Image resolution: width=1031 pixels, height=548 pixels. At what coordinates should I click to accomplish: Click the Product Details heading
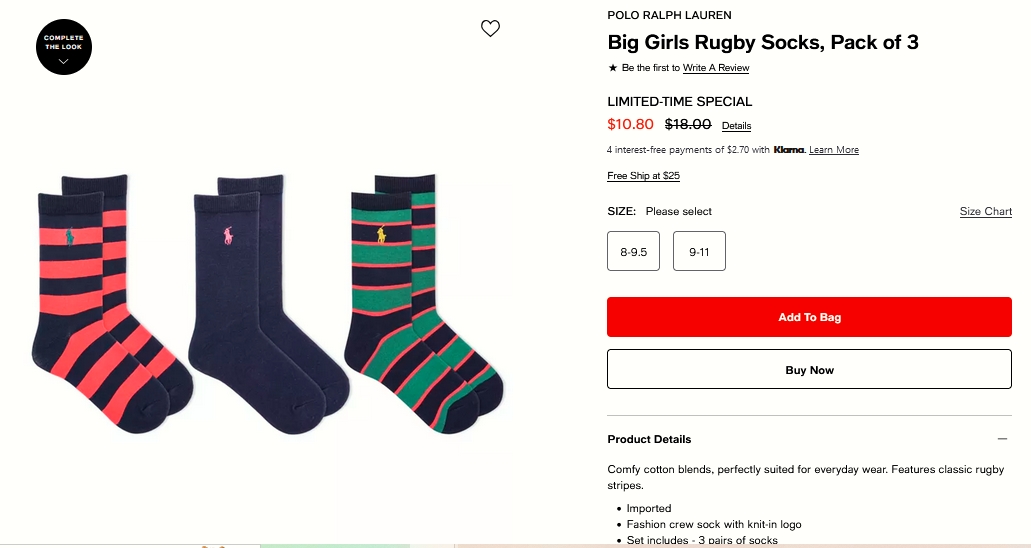pos(649,439)
